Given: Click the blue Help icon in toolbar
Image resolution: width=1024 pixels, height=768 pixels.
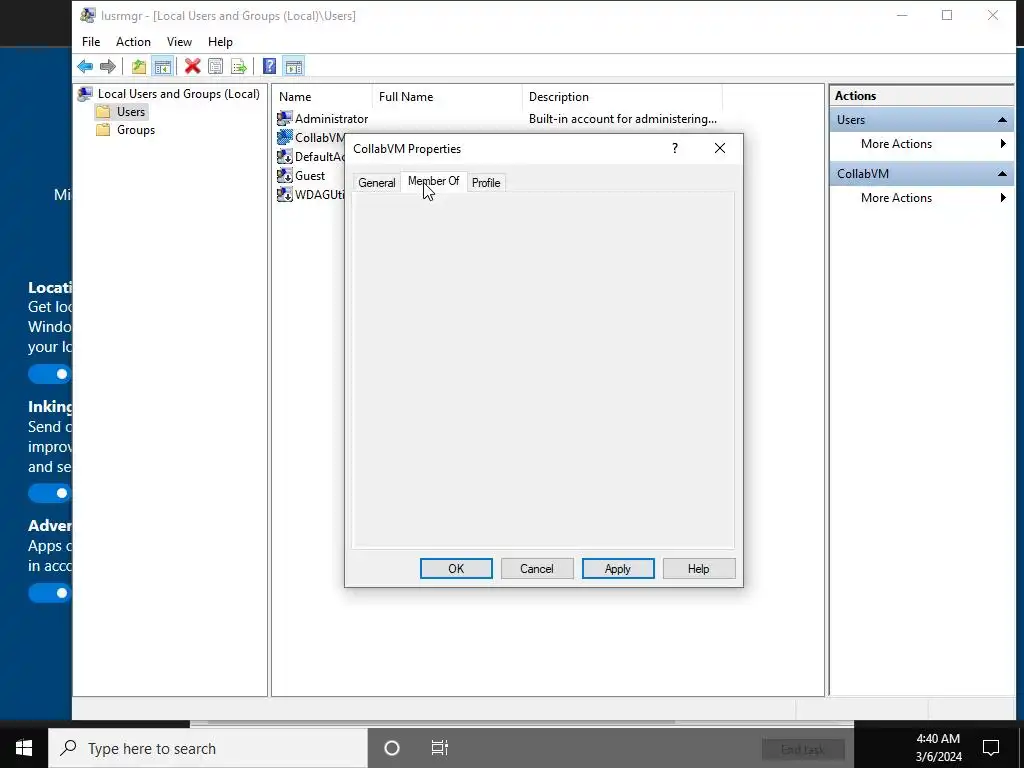Looking at the screenshot, I should tap(269, 66).
